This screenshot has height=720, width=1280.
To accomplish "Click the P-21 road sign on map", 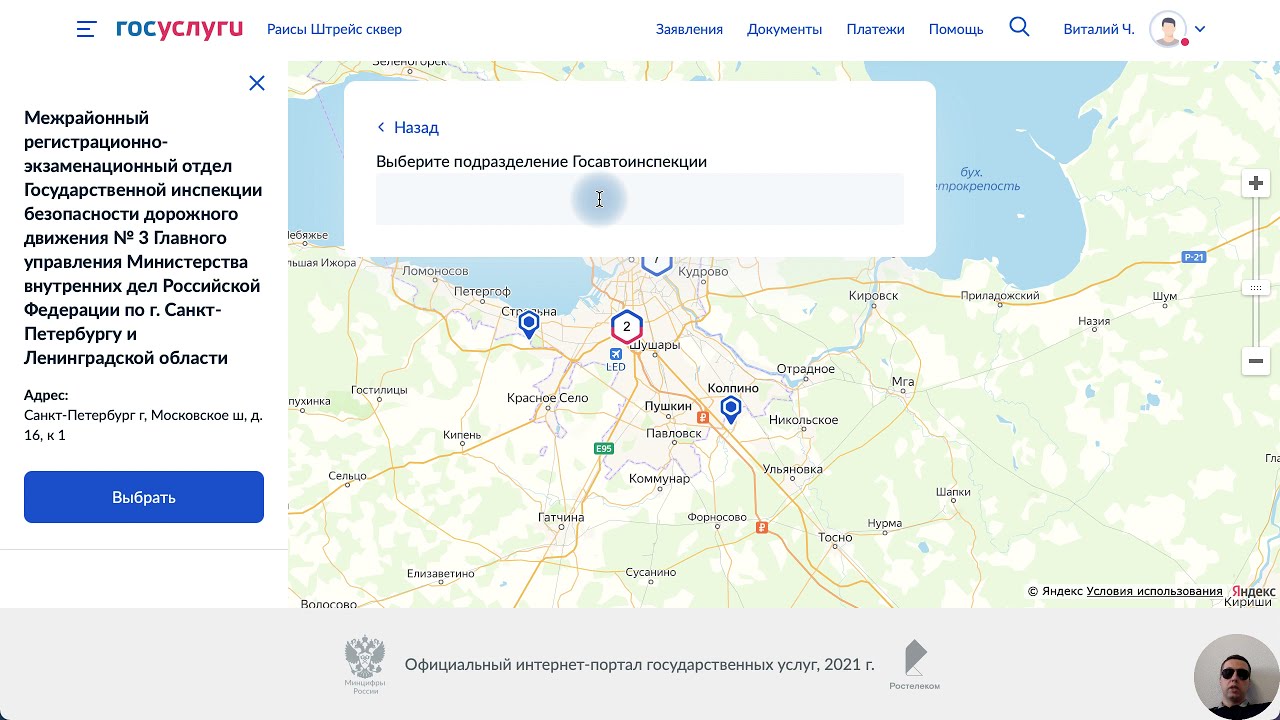I will point(1194,257).
